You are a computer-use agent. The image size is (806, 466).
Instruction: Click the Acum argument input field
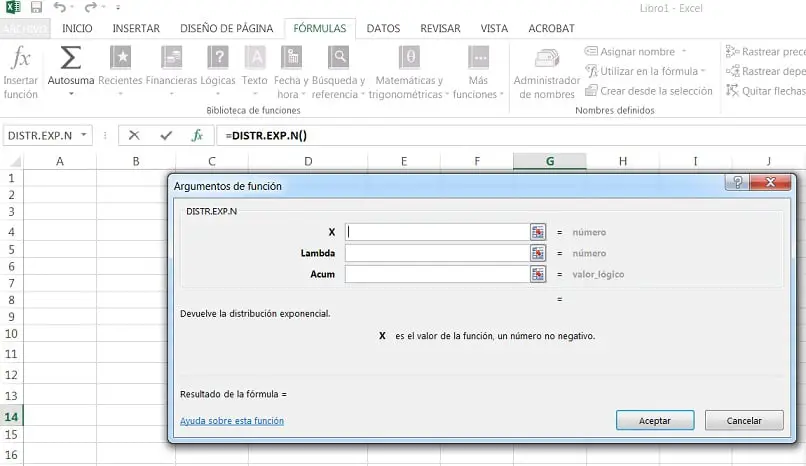pyautogui.click(x=437, y=274)
